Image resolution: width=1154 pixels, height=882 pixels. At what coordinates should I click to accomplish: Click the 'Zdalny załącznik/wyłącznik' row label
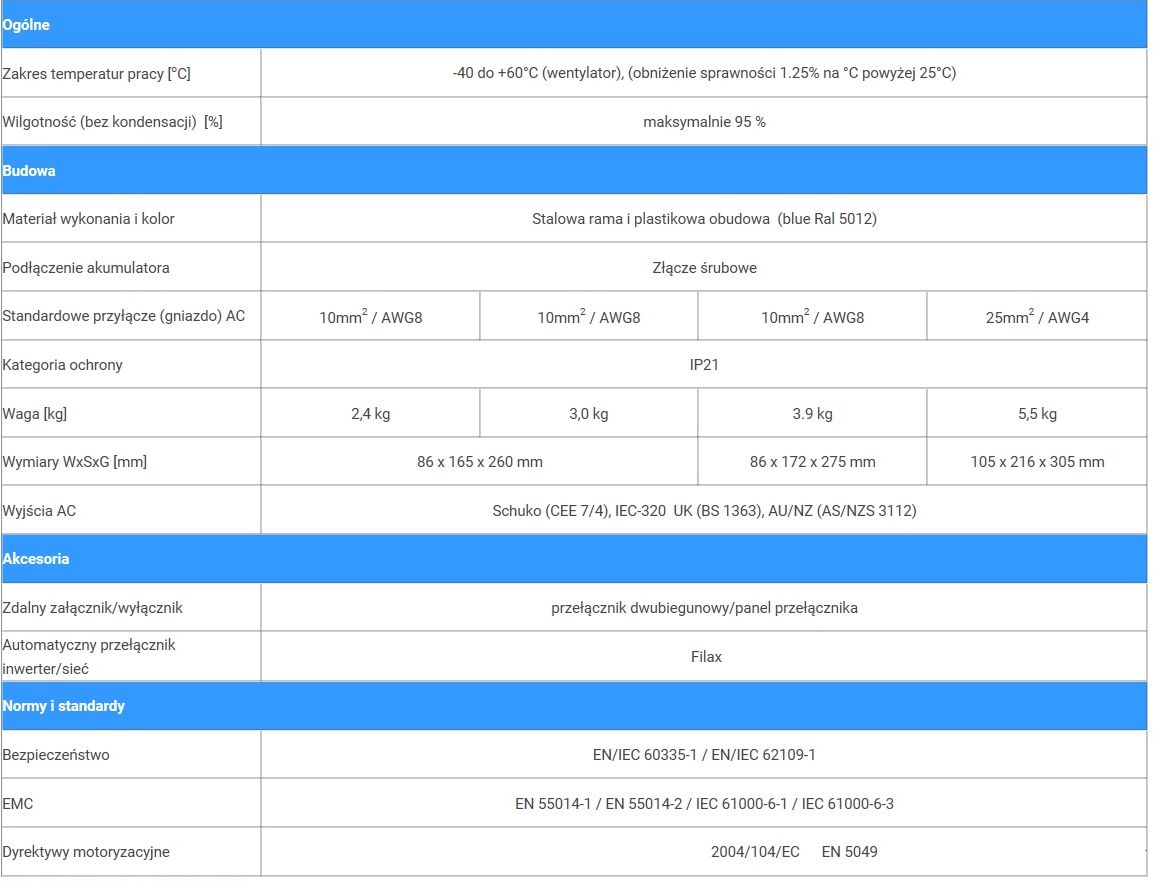93,608
